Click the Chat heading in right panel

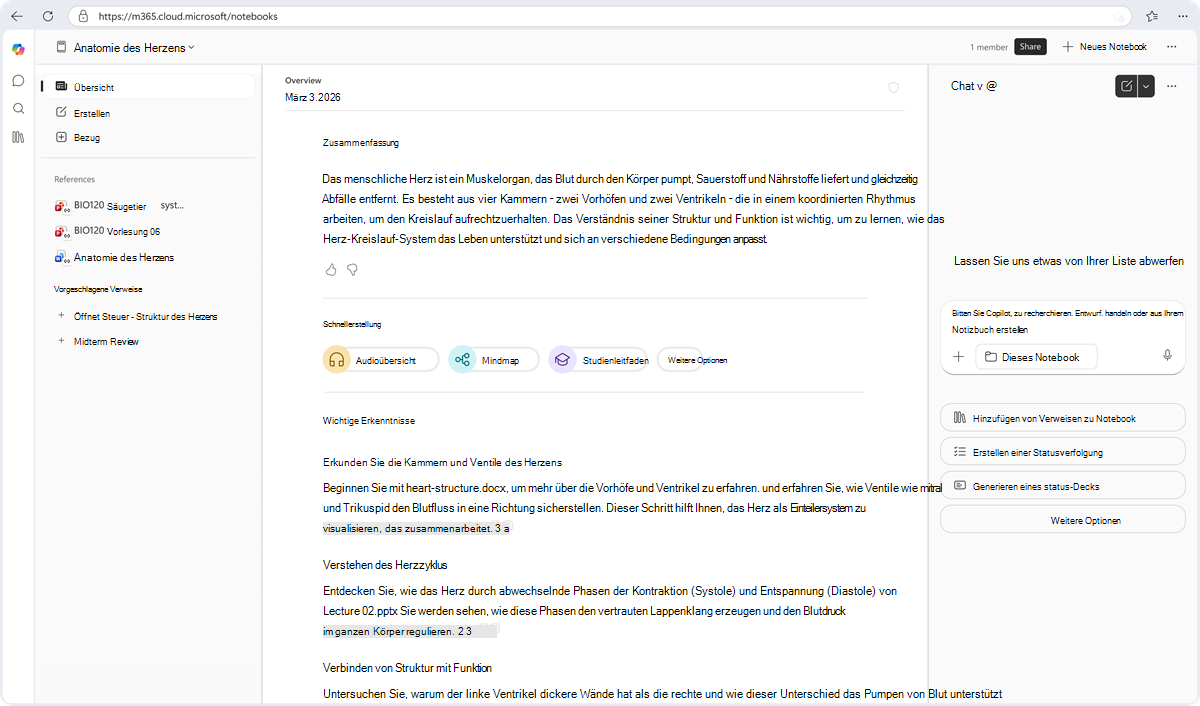click(x=973, y=86)
